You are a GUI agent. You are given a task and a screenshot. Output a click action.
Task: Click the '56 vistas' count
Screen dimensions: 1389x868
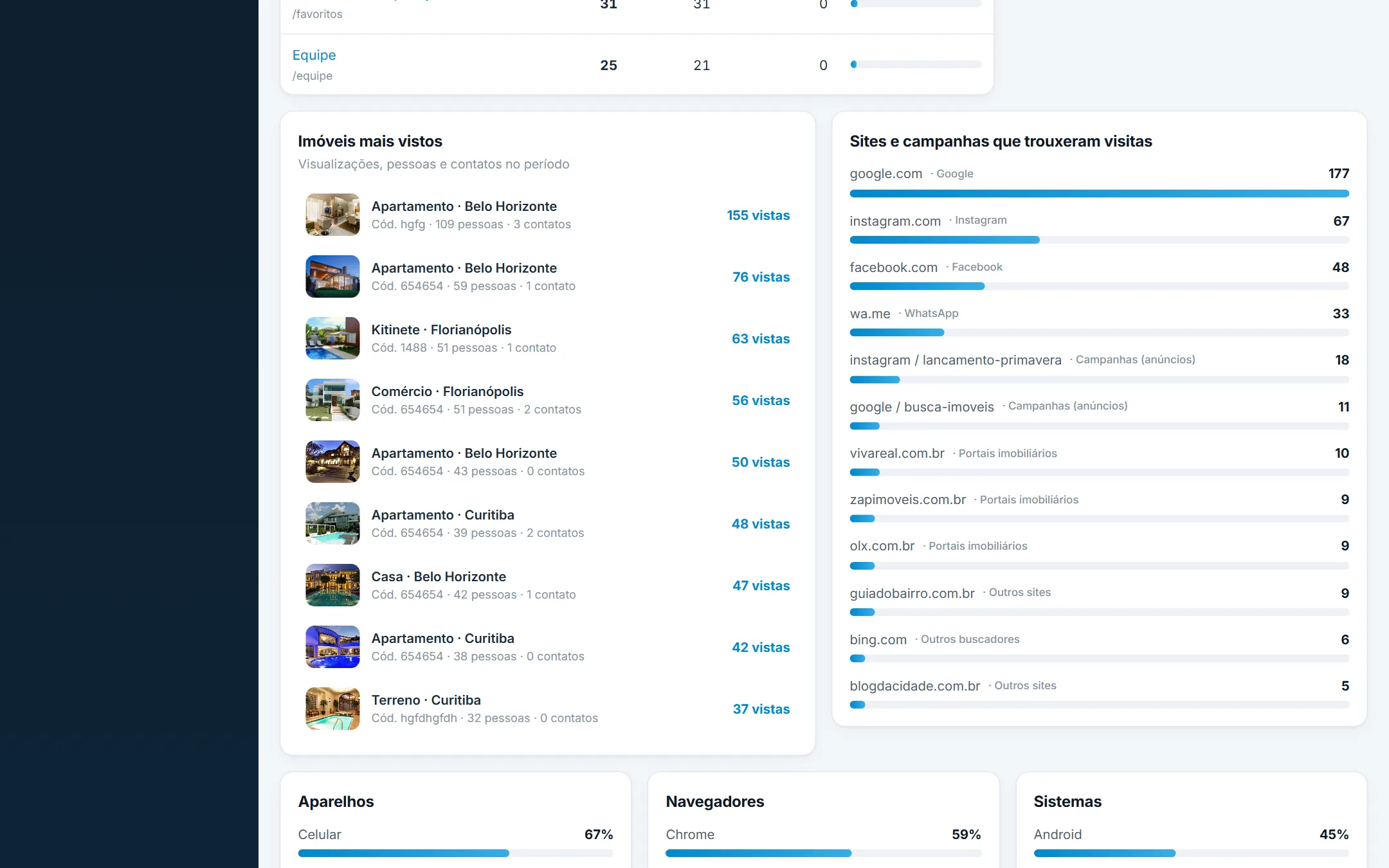[x=761, y=401]
